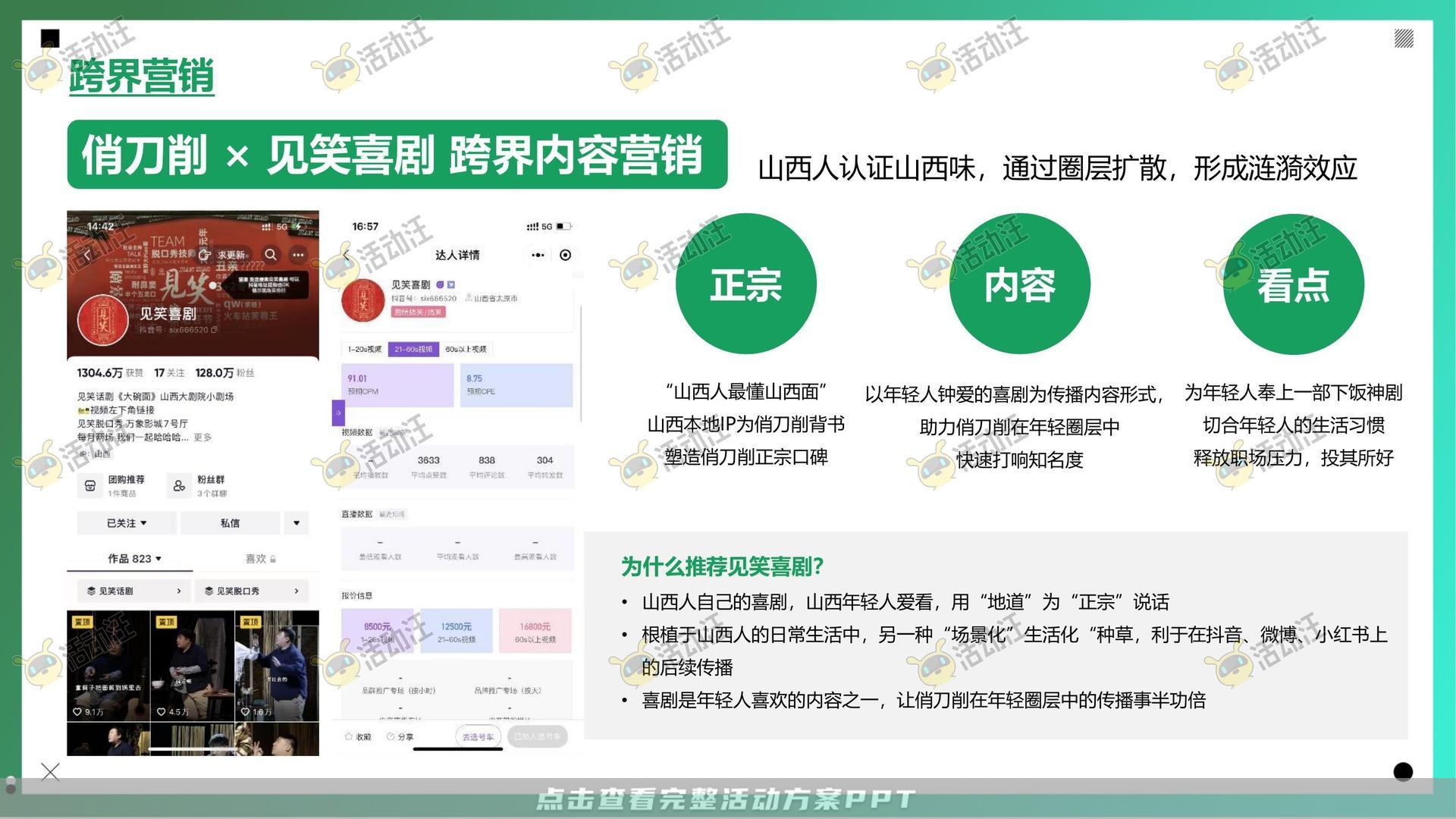Expand bio with 更多 link
Image resolution: width=1456 pixels, height=819 pixels.
click(202, 438)
